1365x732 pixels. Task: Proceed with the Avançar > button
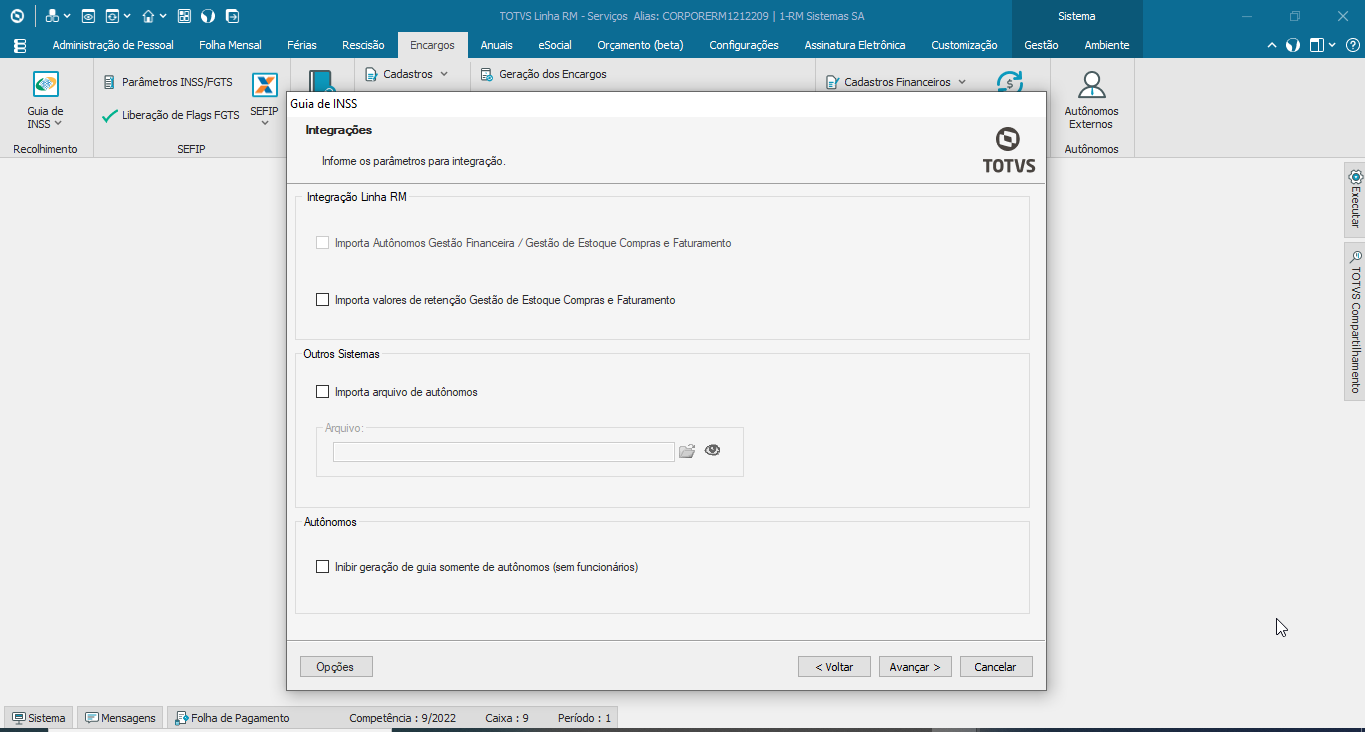click(915, 667)
